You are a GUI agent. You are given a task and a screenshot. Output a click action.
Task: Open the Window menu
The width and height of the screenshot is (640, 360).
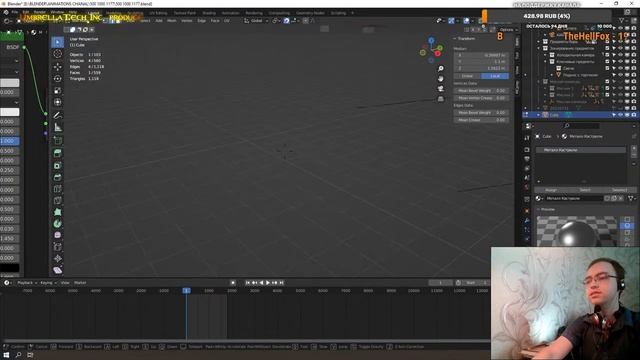57,13
